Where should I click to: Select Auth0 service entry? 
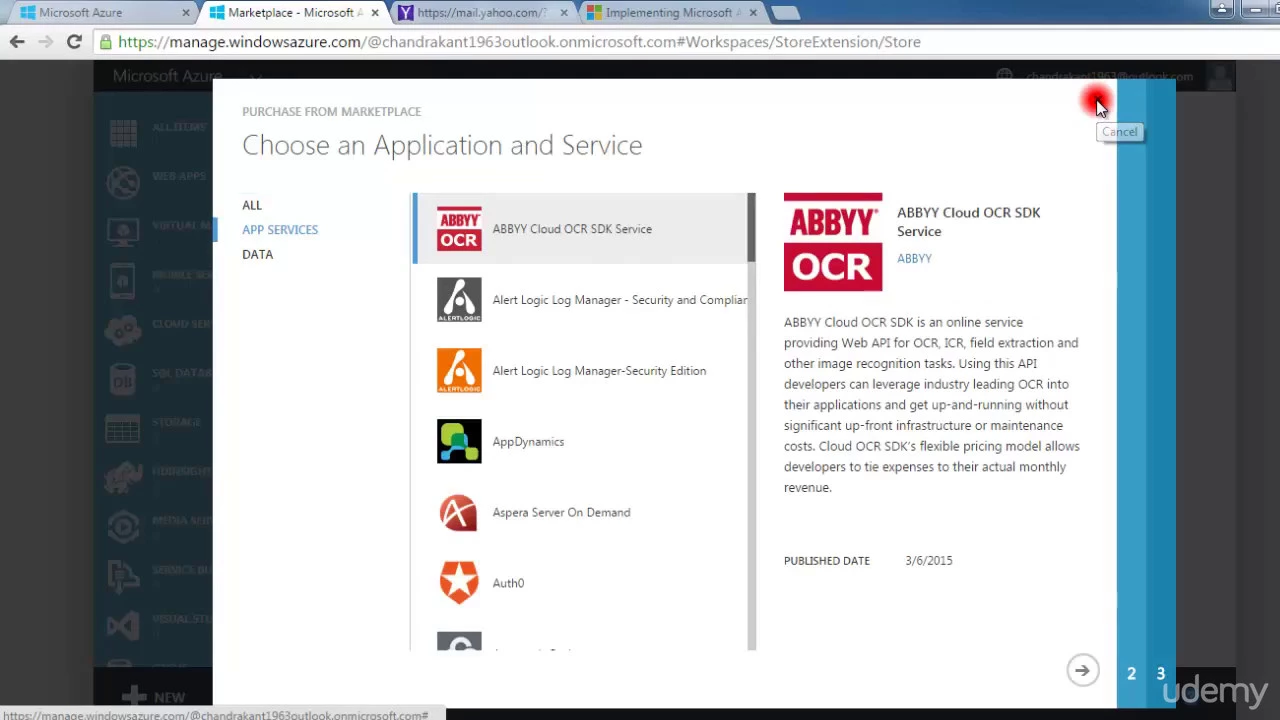pos(508,583)
